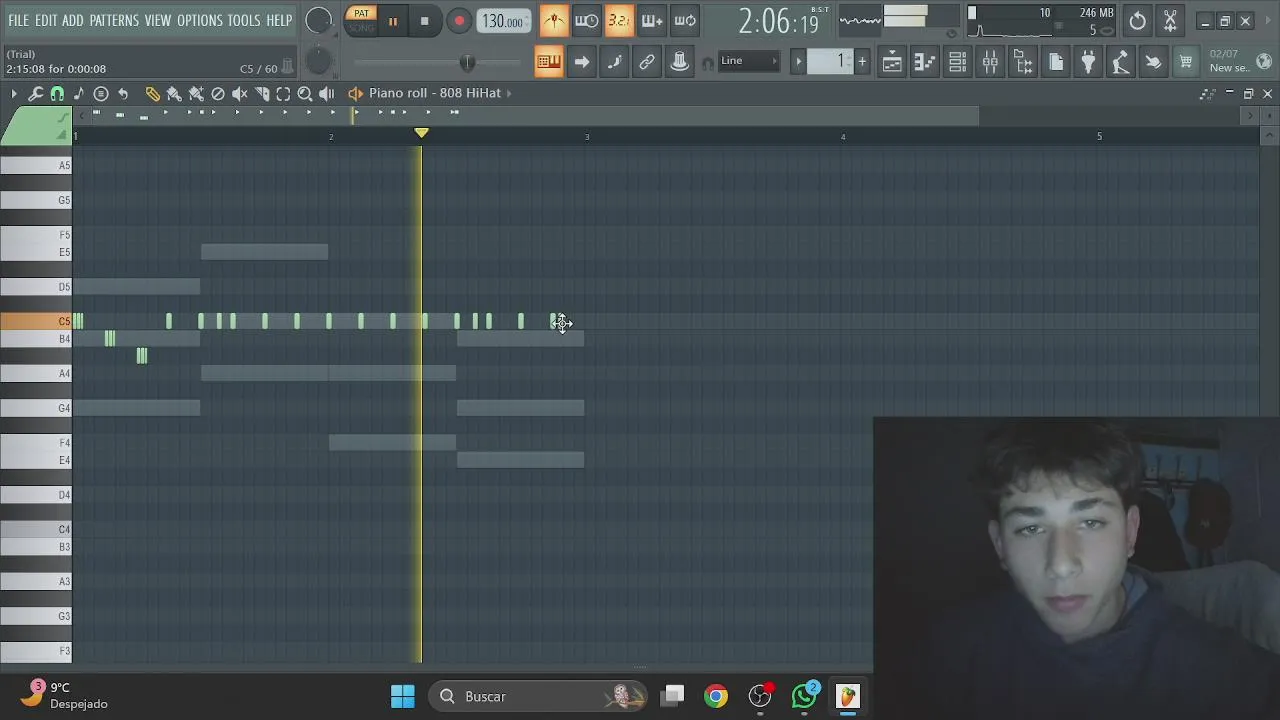Click the 130.000 tempo field
Screen dimensions: 1280x720
tap(504, 21)
